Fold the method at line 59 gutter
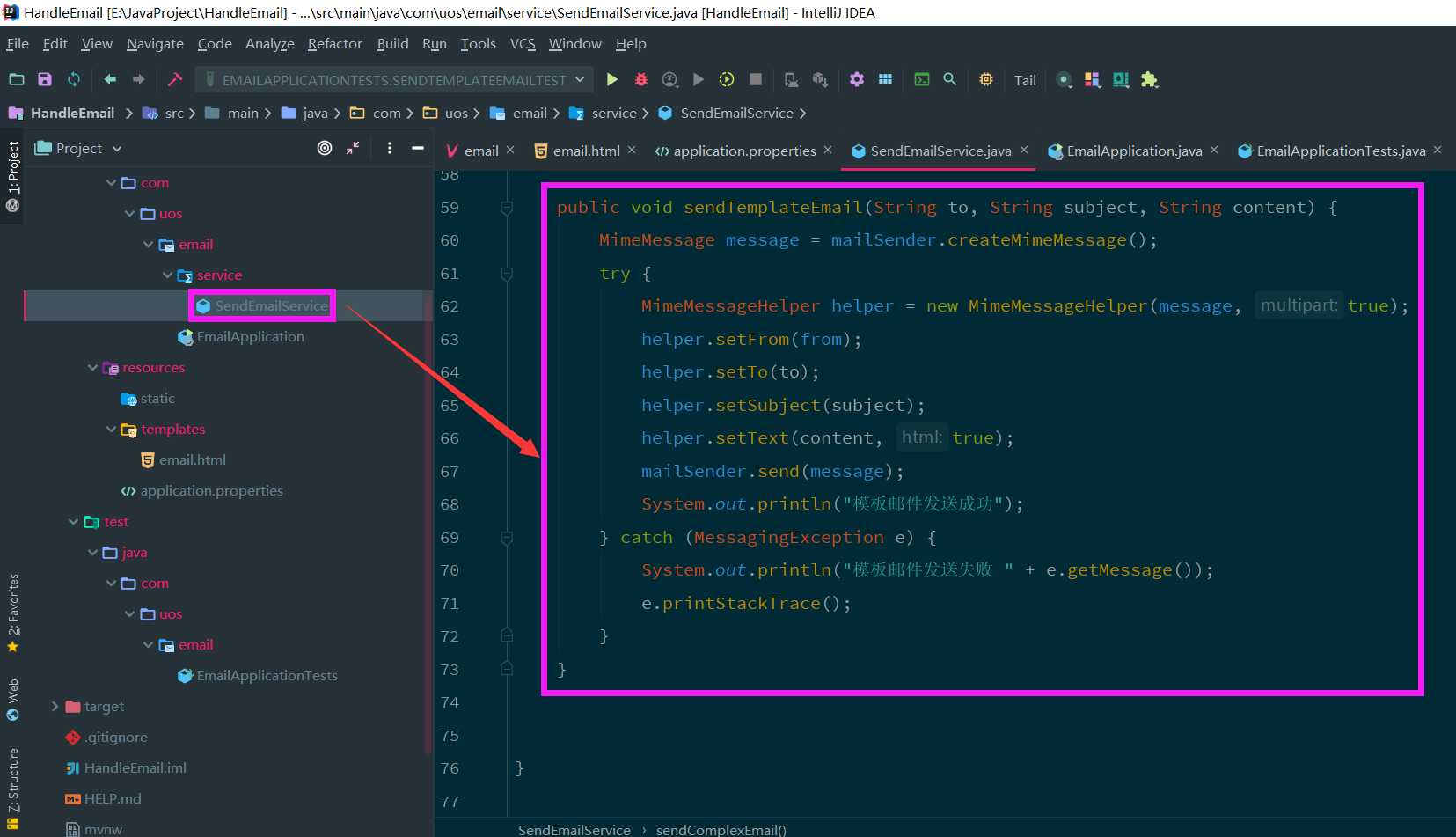The image size is (1456, 837). click(507, 208)
